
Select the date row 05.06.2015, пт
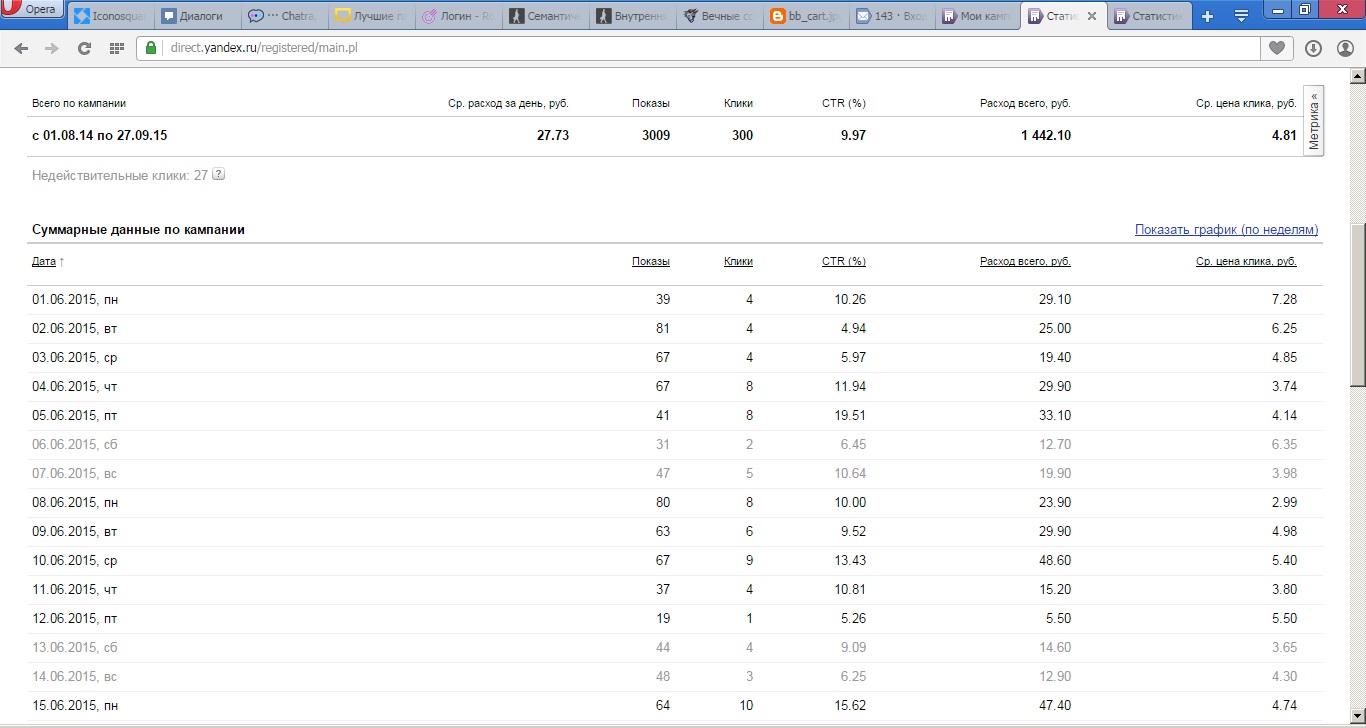675,416
